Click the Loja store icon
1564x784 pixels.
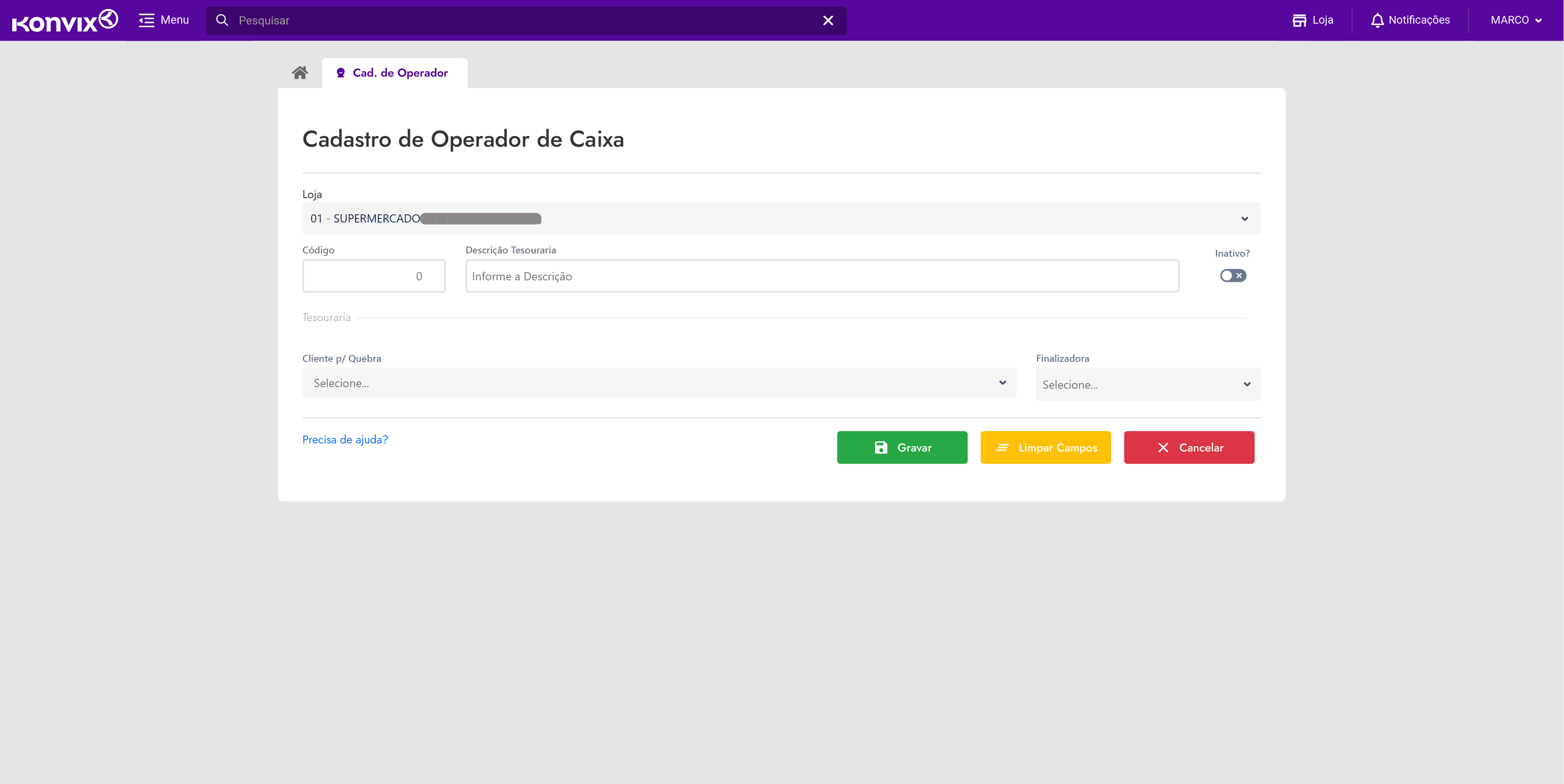point(1299,21)
